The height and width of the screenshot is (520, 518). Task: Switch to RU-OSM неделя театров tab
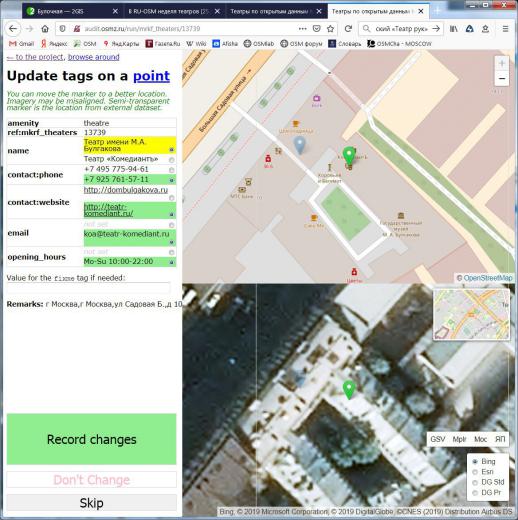[174, 11]
